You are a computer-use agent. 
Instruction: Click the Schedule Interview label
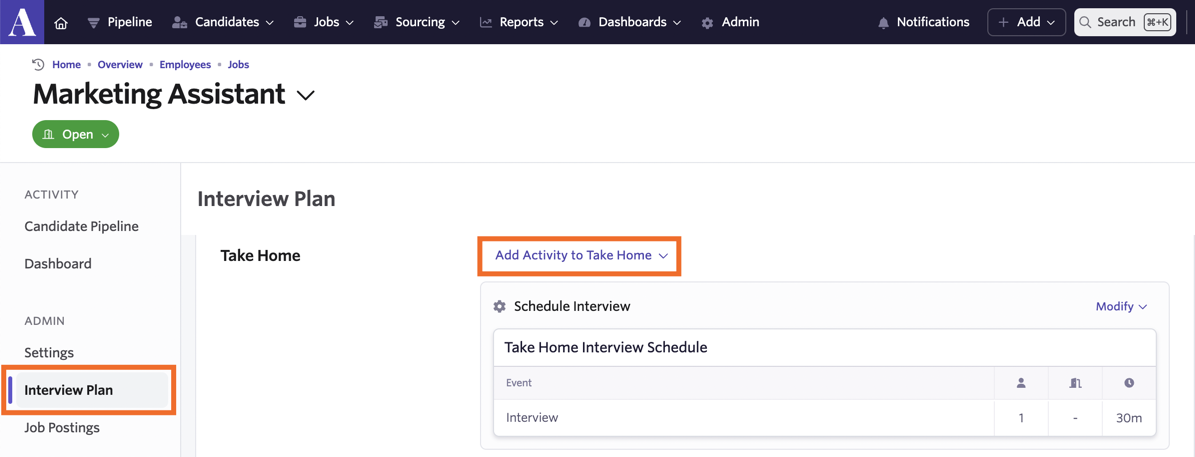tap(572, 306)
